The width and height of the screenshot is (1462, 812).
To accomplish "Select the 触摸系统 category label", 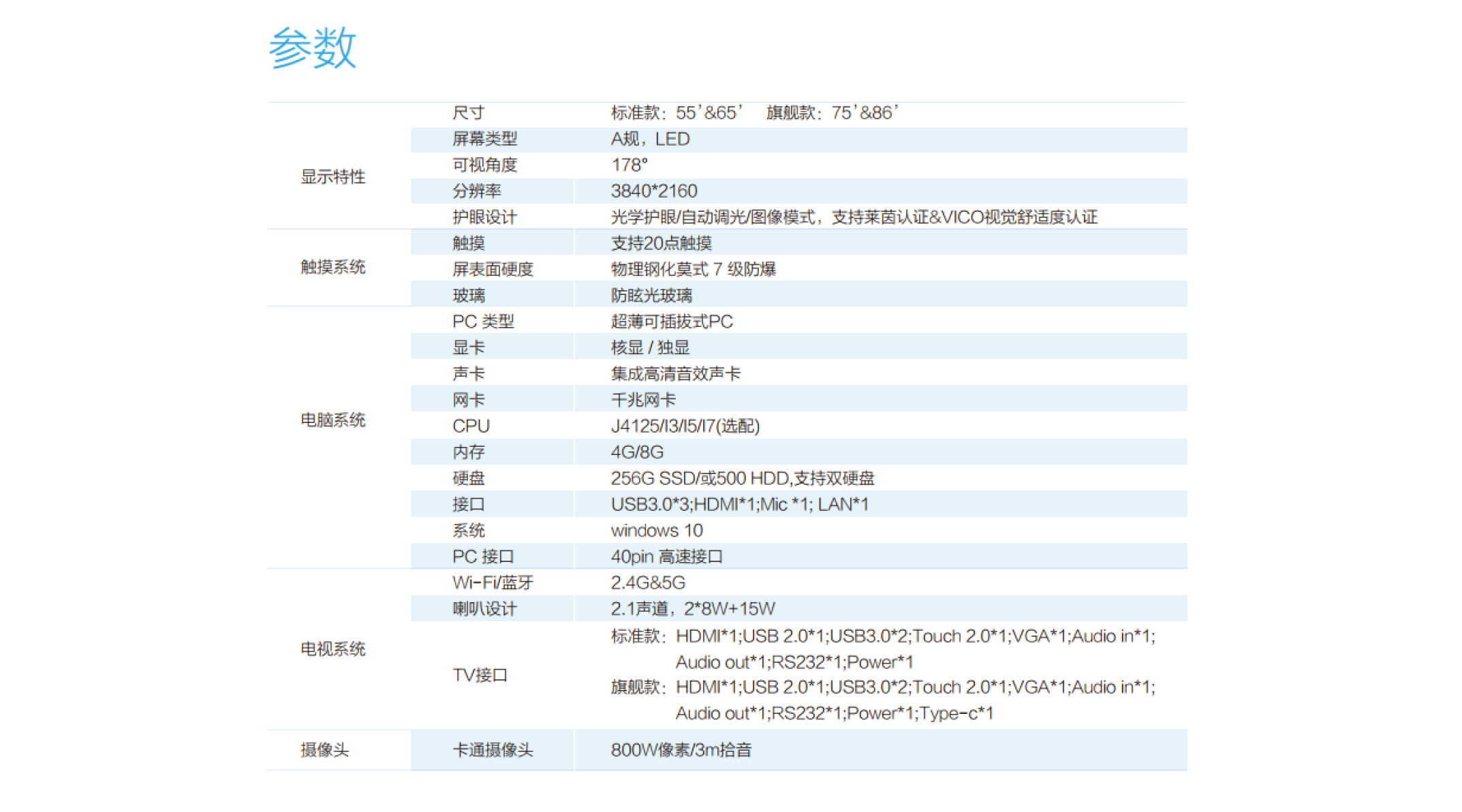I will pyautogui.click(x=333, y=267).
